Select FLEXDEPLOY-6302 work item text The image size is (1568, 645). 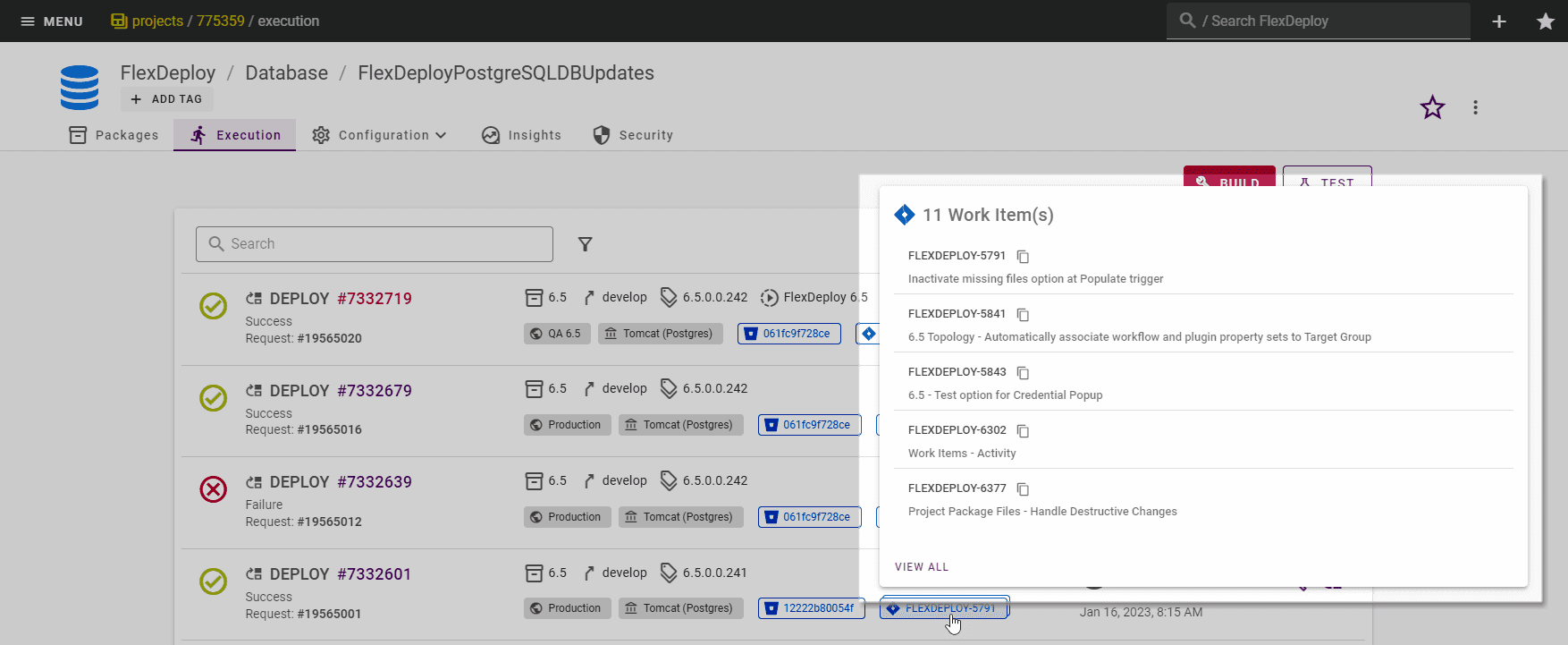click(x=957, y=430)
